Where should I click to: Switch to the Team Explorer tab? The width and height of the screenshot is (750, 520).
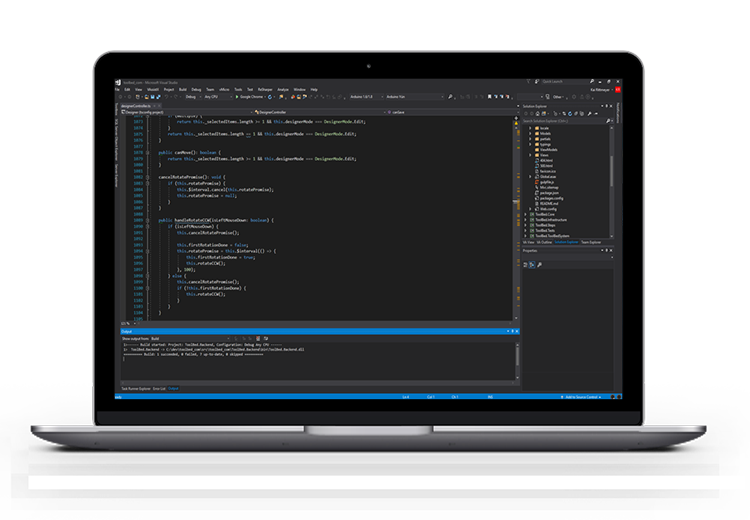click(589, 241)
